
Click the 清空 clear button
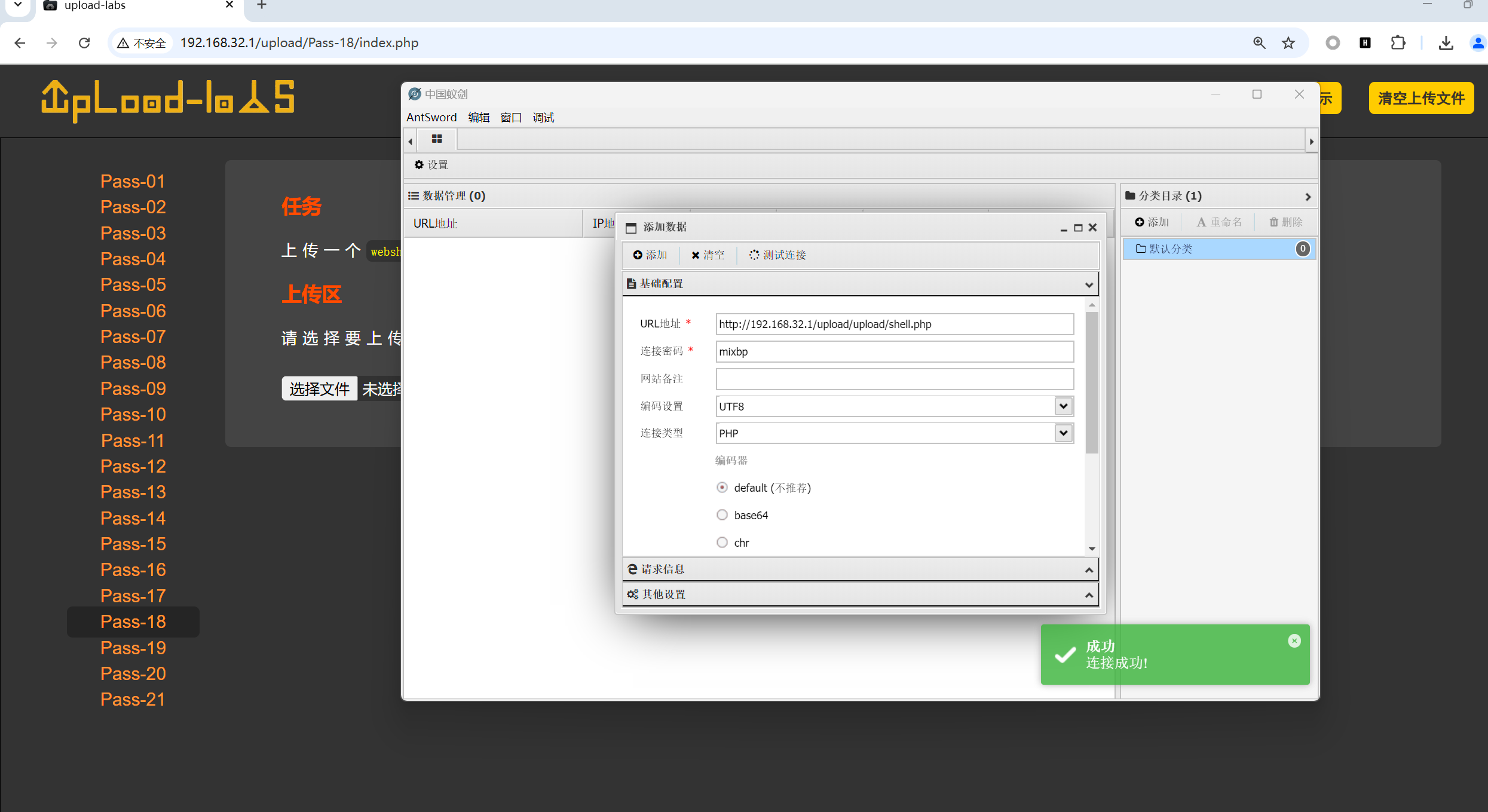(x=708, y=255)
